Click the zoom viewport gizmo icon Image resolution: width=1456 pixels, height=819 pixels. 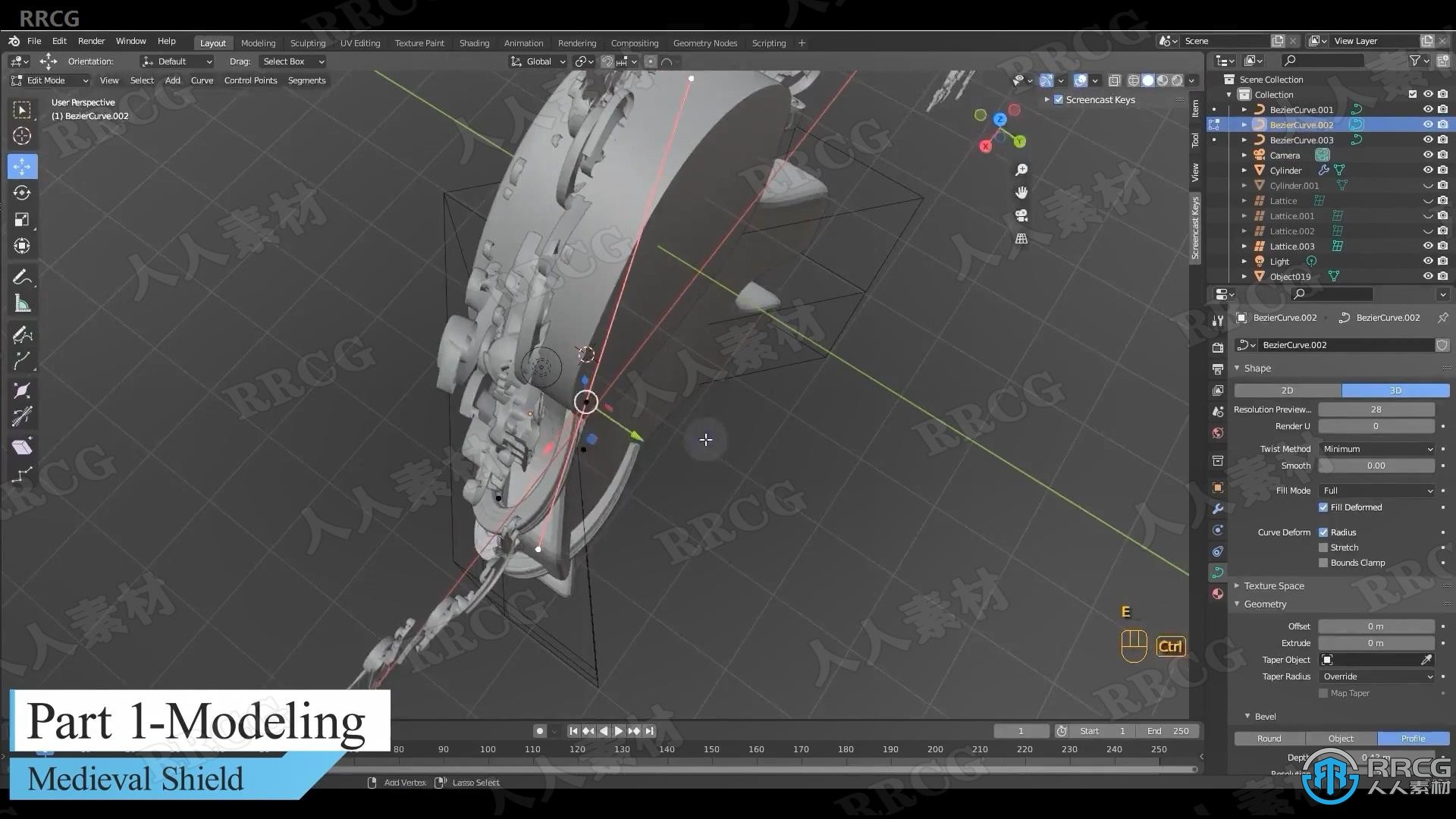coord(1021,170)
